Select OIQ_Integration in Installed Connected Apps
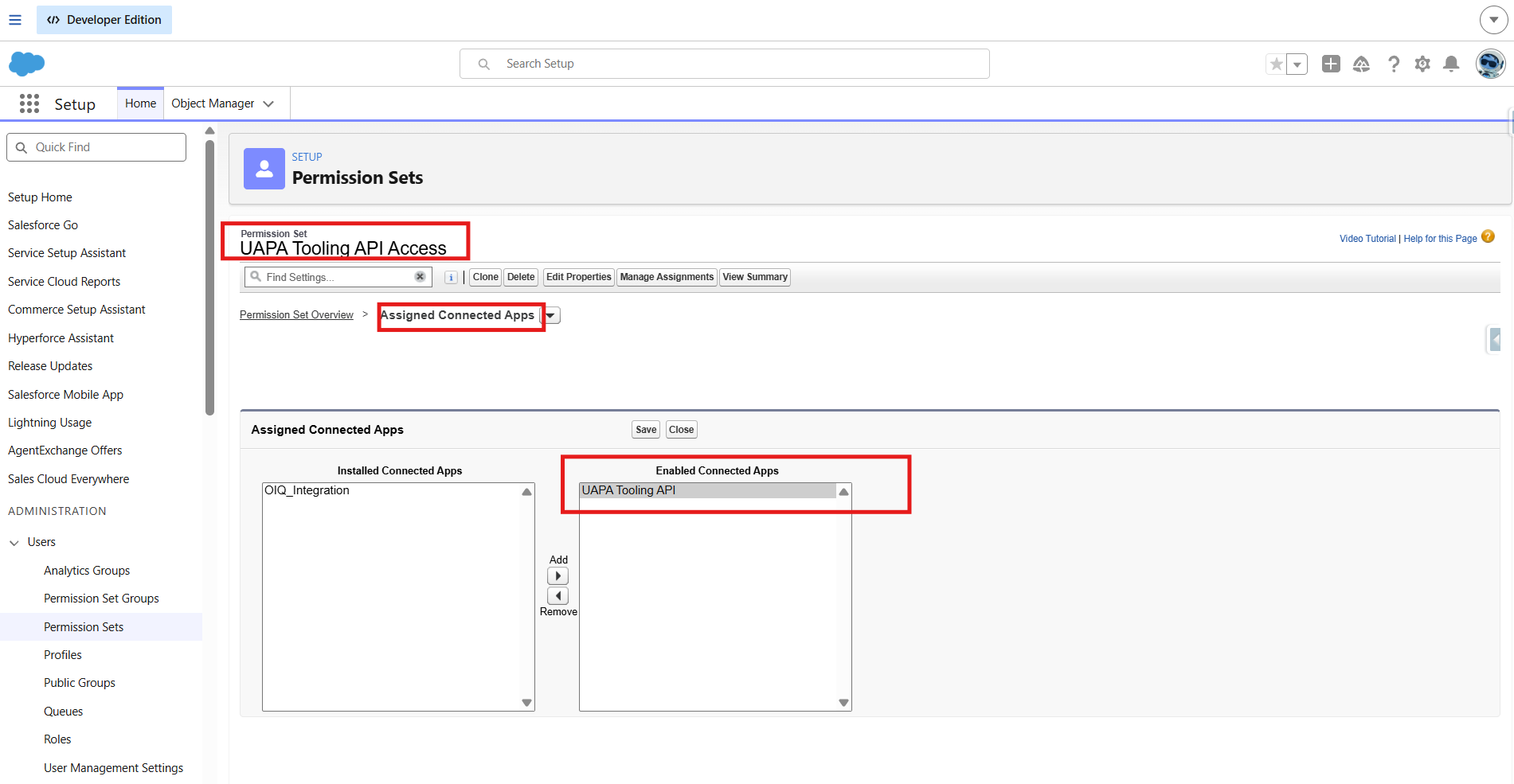Screen dimensions: 1514x784 [392, 490]
